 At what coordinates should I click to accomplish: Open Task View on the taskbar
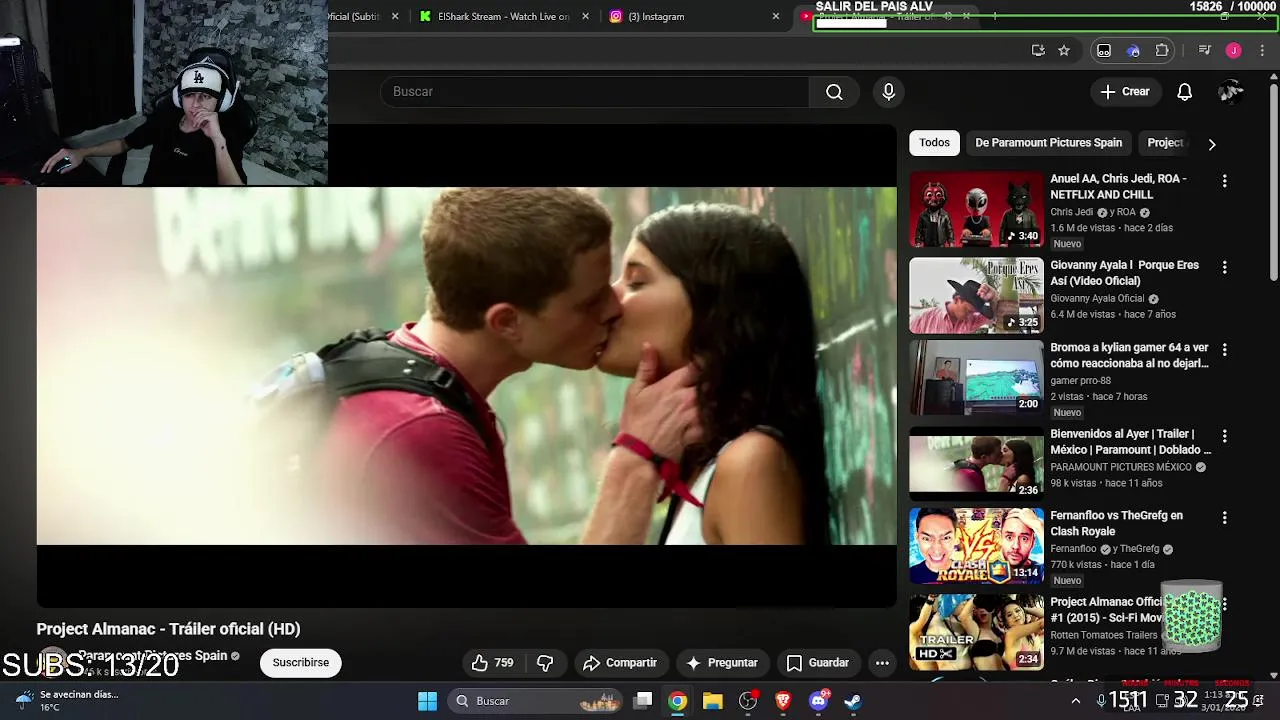click(644, 701)
